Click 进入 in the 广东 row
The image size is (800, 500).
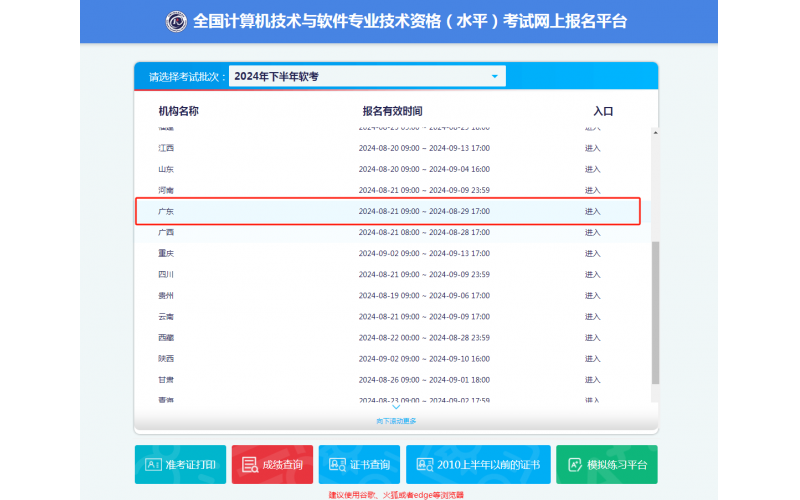592,211
